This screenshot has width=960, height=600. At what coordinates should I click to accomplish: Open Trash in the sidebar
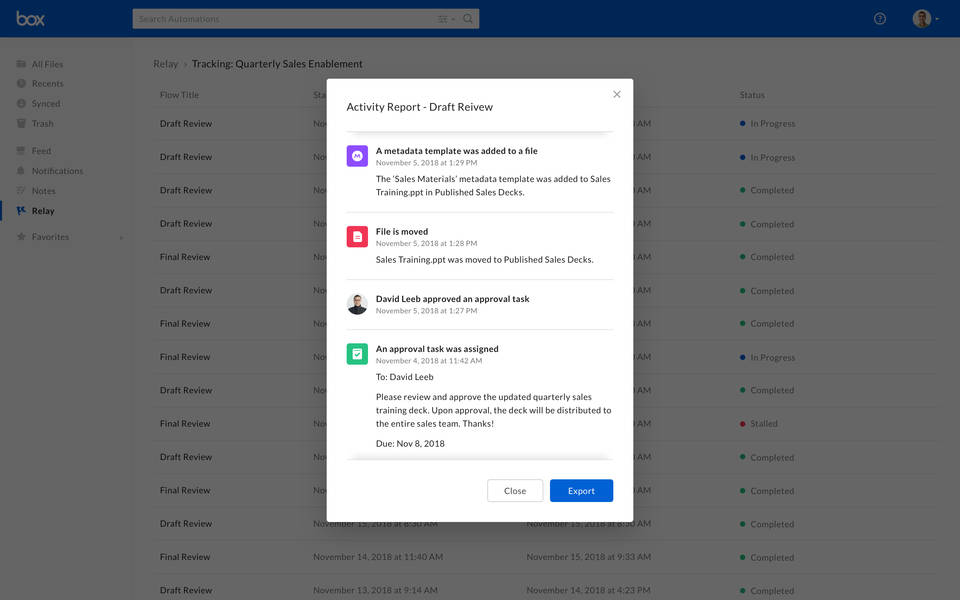click(x=42, y=124)
